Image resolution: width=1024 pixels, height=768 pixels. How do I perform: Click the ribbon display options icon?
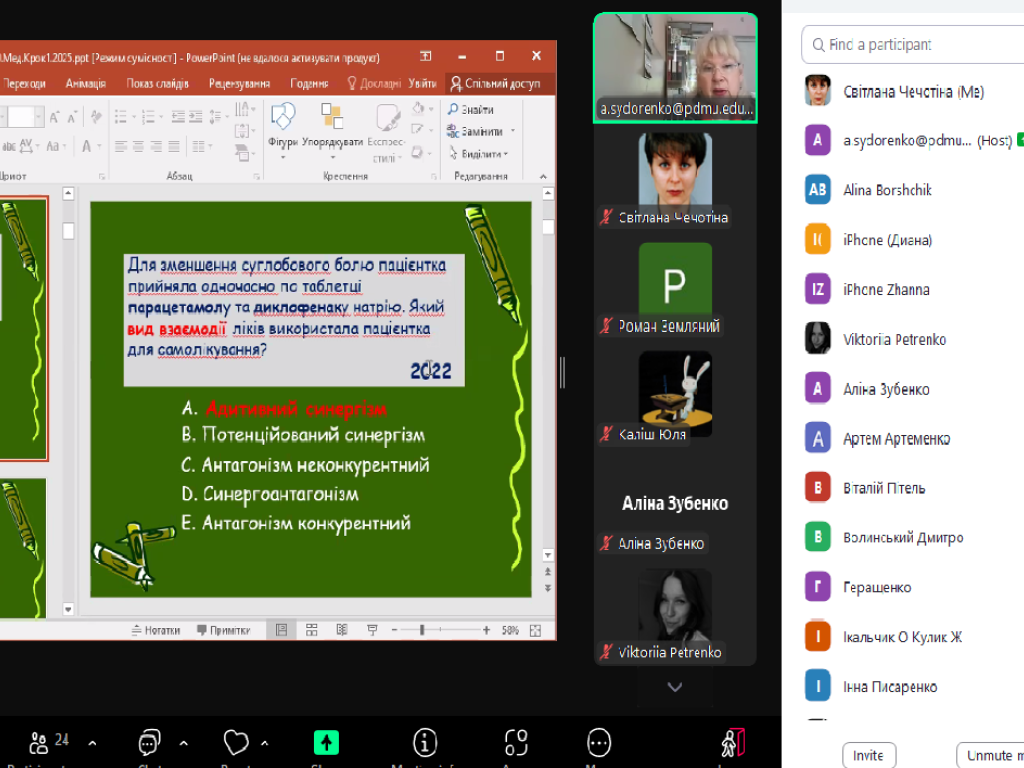pos(426,56)
